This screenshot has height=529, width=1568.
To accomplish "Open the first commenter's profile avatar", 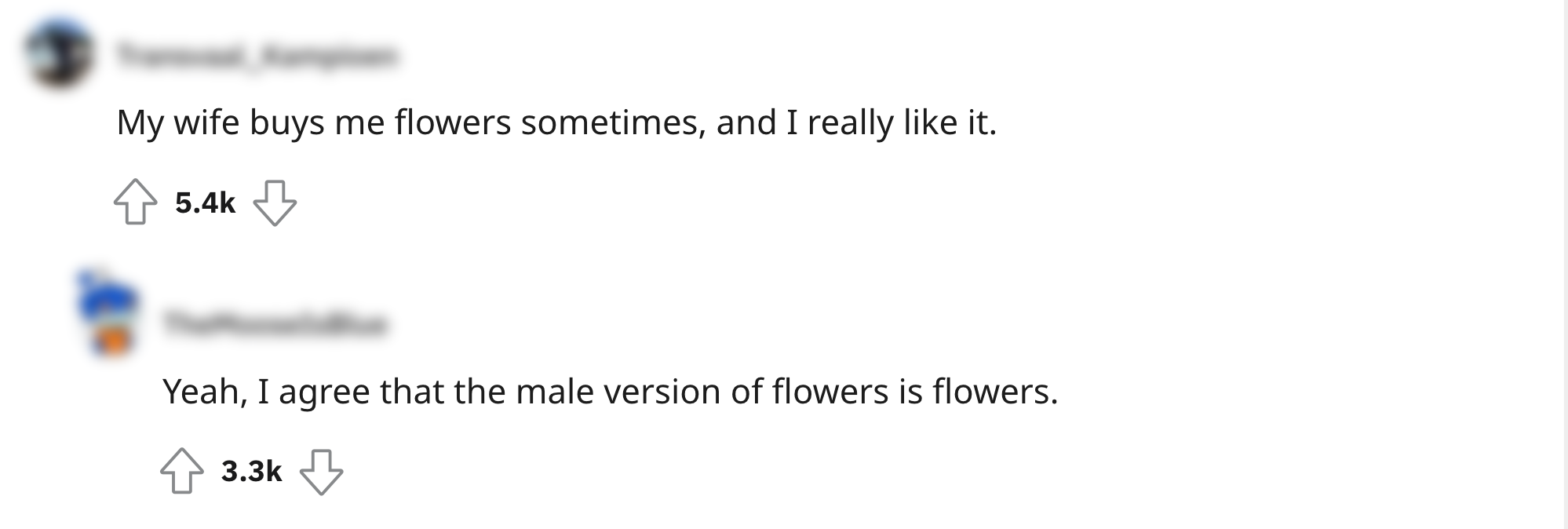I will (57, 53).
